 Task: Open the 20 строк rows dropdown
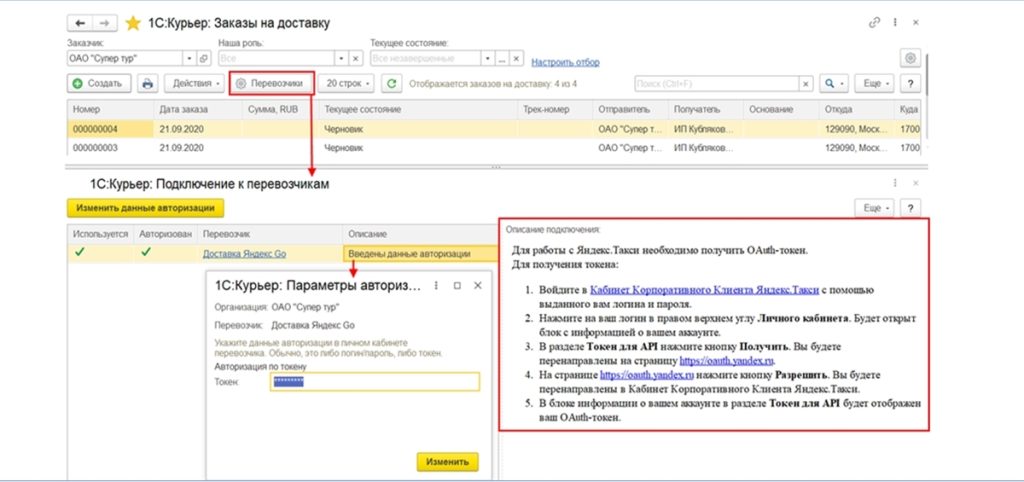(x=348, y=84)
